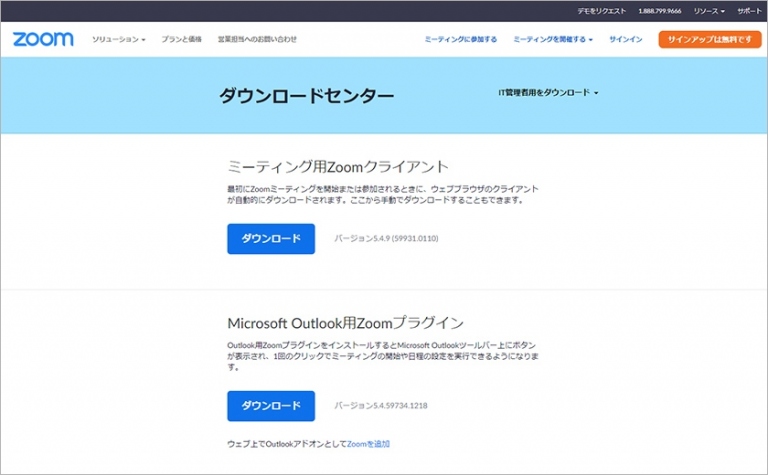Click the Zoomを追加 link
The width and height of the screenshot is (768, 475).
(x=368, y=444)
